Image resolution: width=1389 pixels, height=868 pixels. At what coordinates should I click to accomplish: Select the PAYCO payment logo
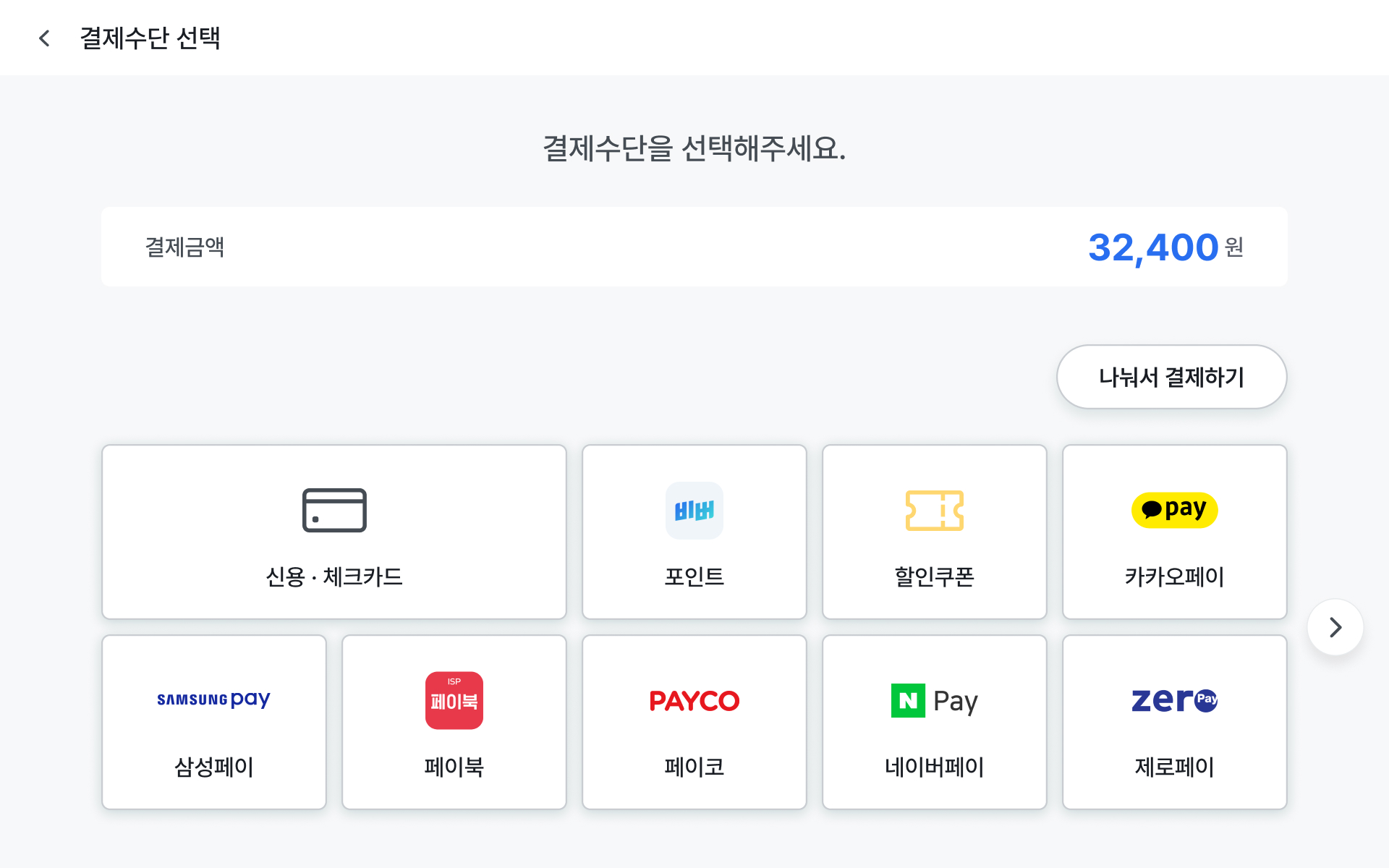694,700
